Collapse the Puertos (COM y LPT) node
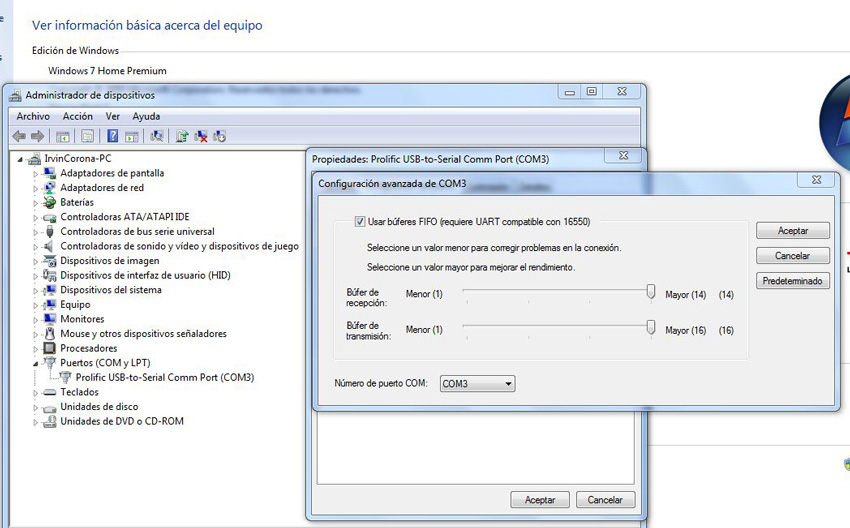The width and height of the screenshot is (850, 528). coord(36,363)
